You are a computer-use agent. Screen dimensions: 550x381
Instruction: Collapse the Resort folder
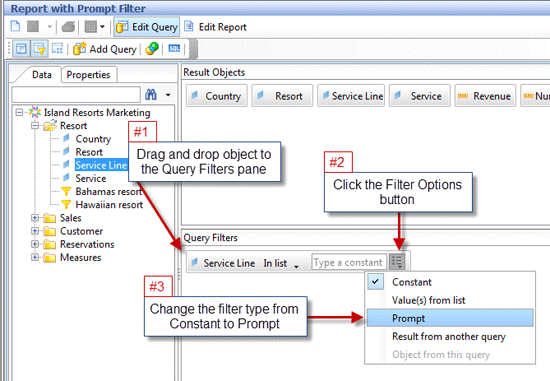[x=35, y=126]
